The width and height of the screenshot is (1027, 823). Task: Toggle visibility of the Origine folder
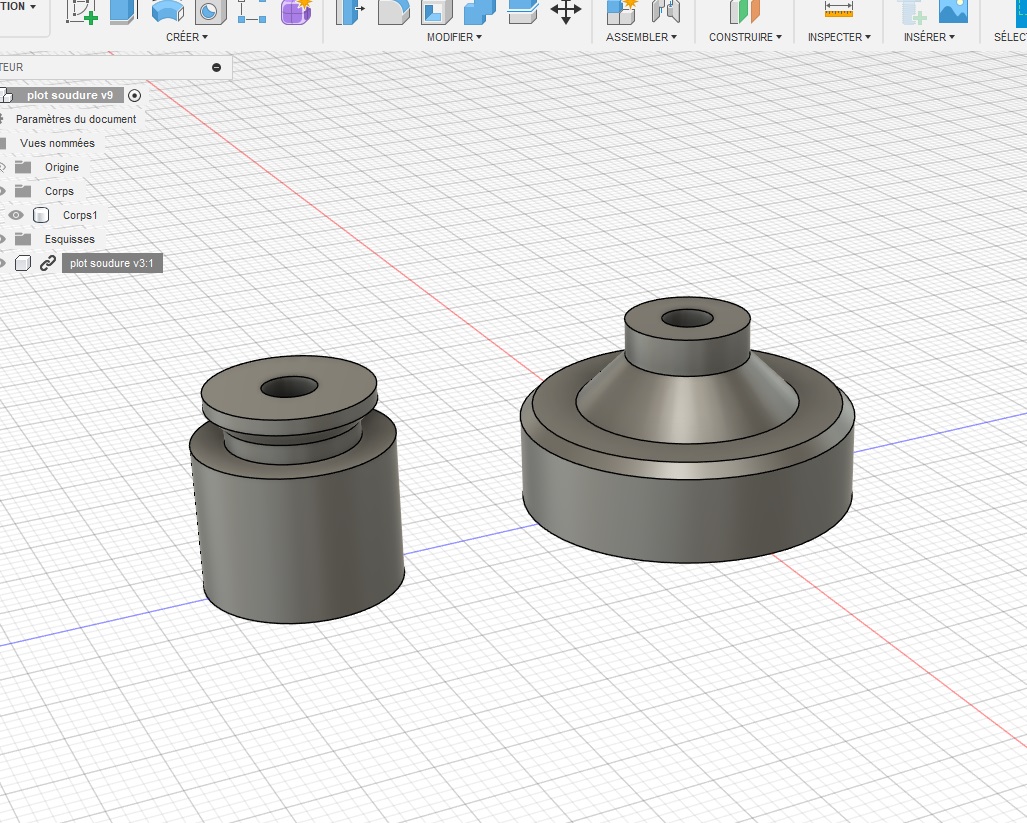pyautogui.click(x=2, y=167)
